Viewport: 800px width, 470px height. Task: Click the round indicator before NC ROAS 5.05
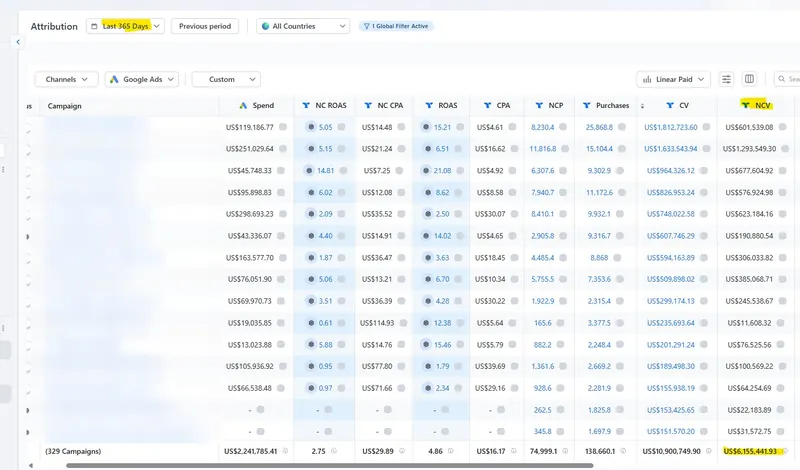311,127
